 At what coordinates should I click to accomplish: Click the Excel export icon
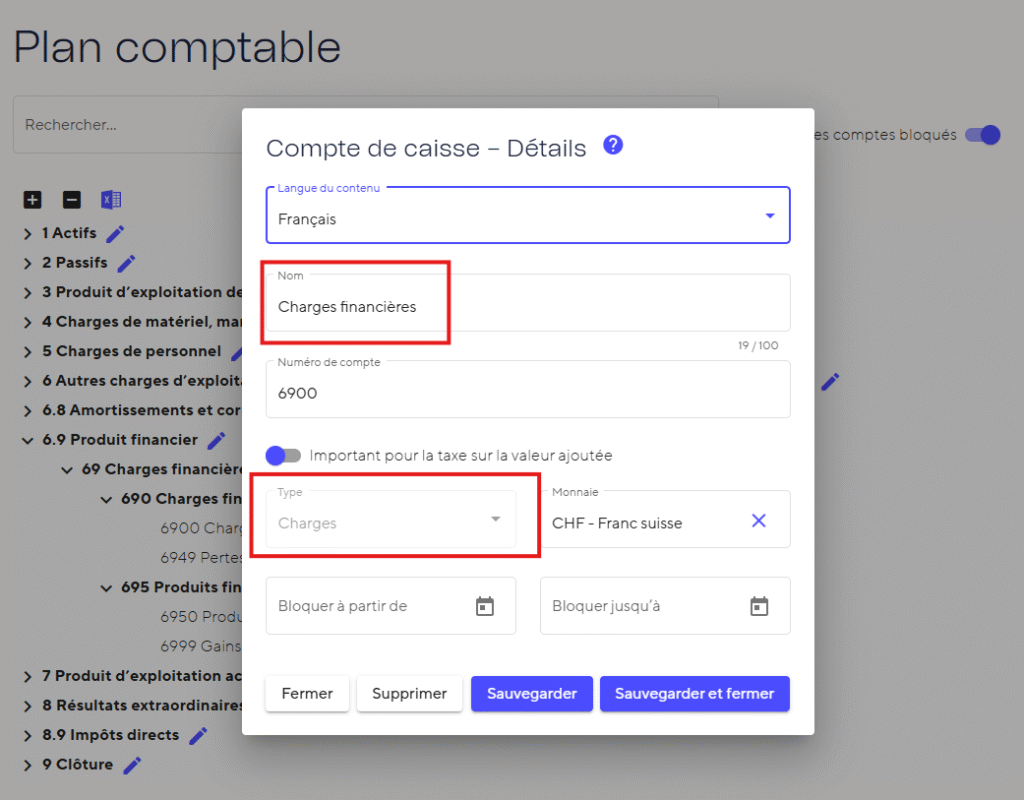point(111,200)
